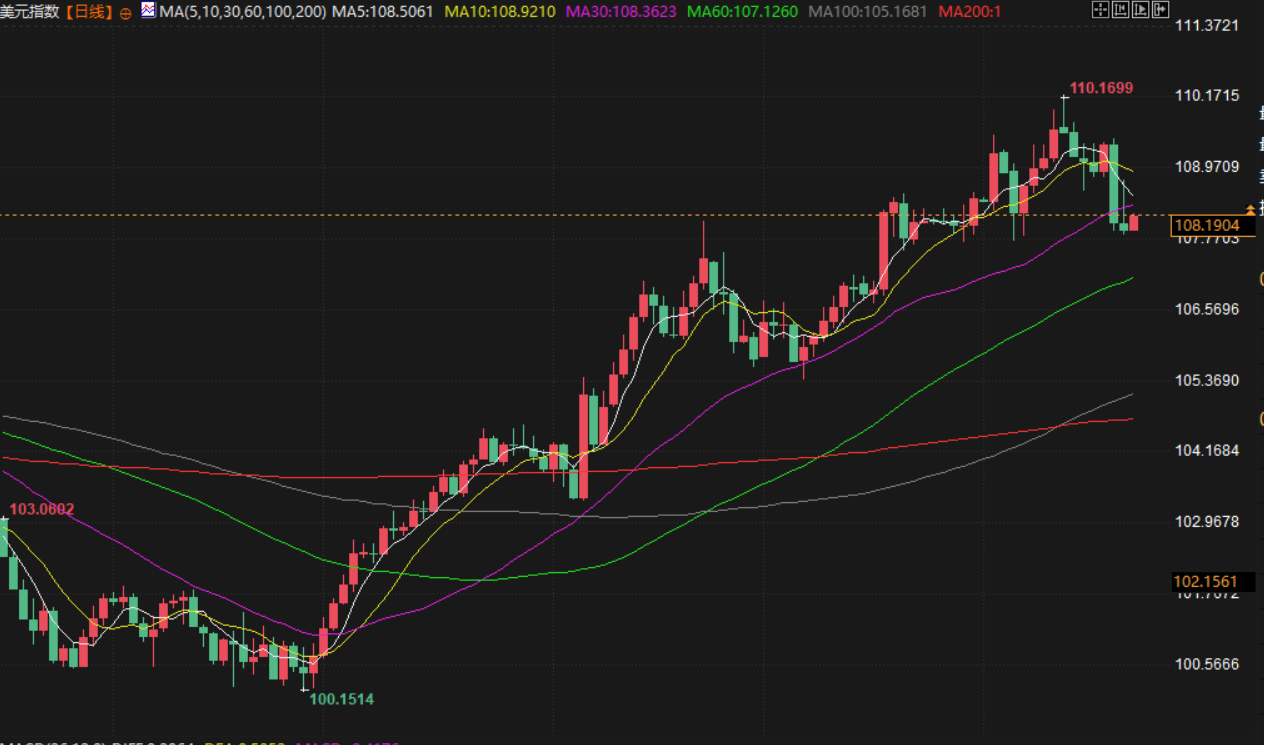The height and width of the screenshot is (745, 1264).
Task: Select the 日线 period label
Action: [89, 12]
